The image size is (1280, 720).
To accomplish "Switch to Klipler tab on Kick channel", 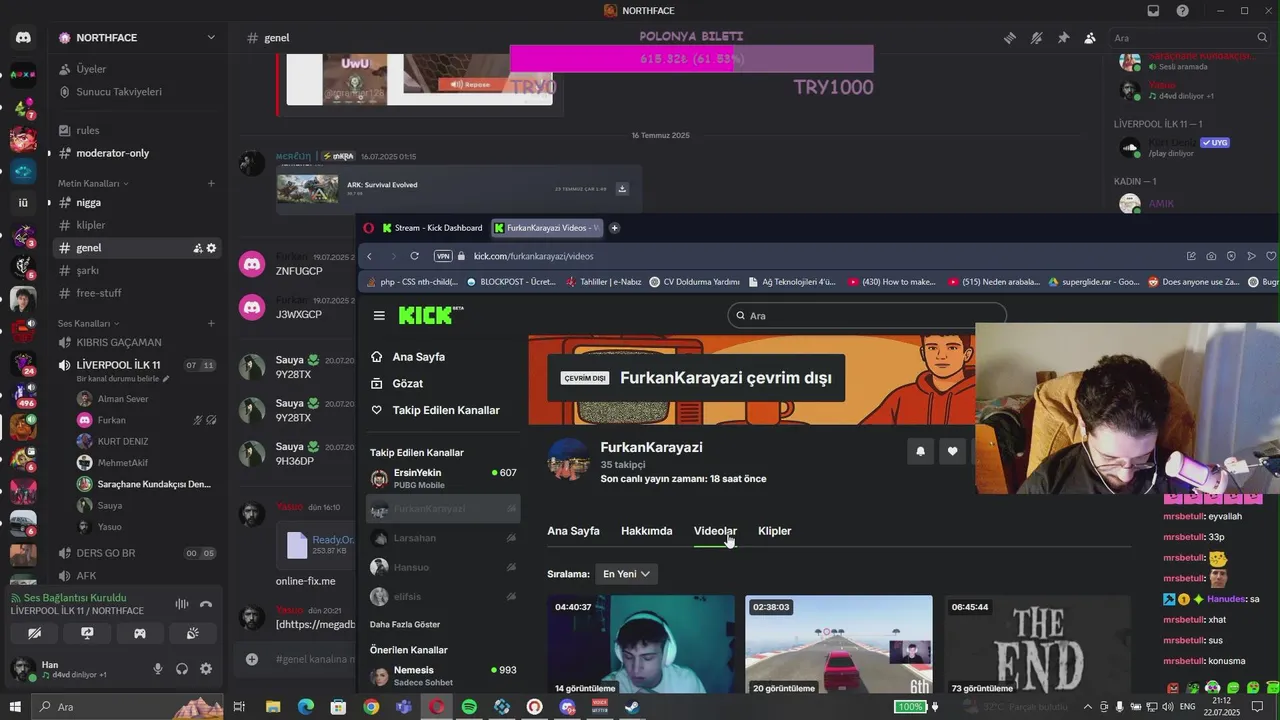I will [774, 531].
